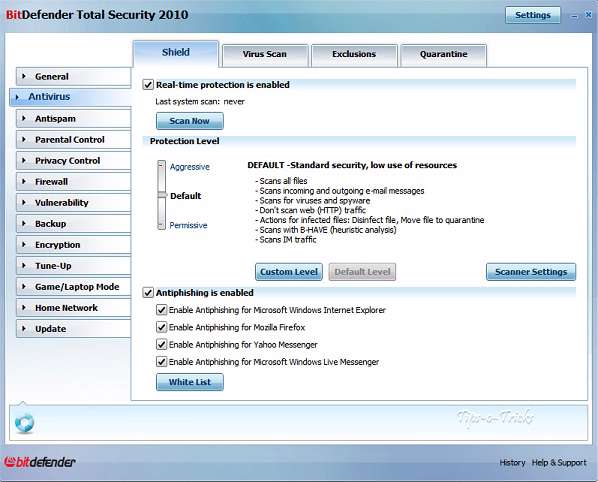Expand the Encryption section arrow

coord(24,244)
